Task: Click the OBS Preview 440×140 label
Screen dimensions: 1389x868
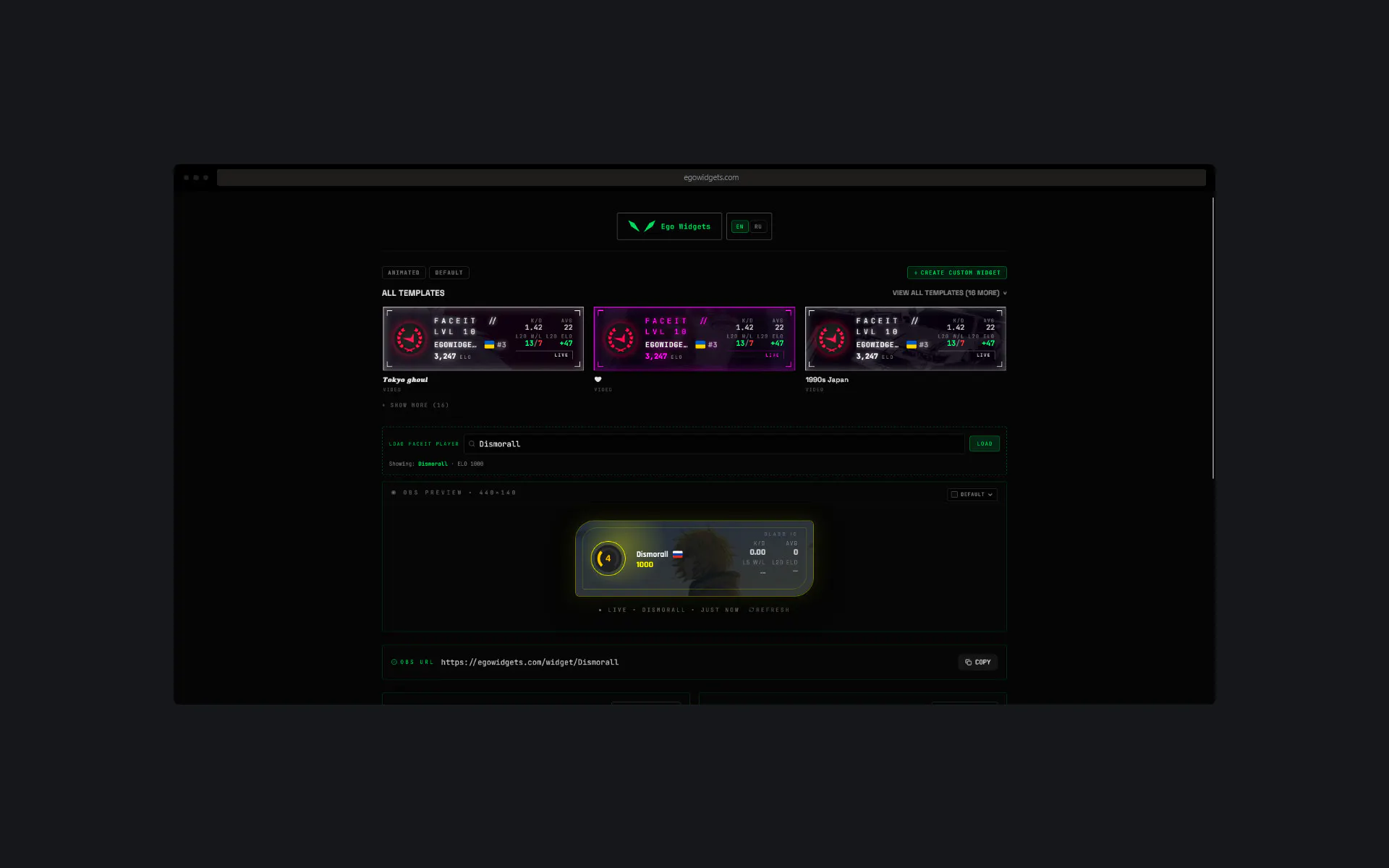Action: coord(459,493)
